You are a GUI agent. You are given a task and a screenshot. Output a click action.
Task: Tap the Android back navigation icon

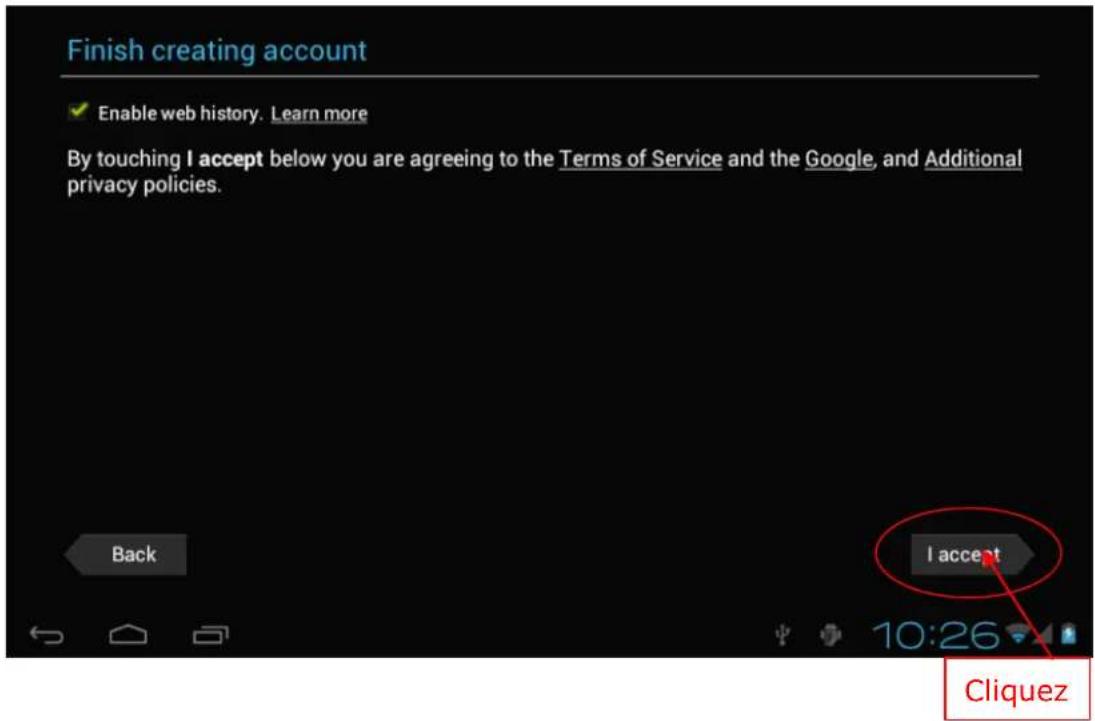(47, 634)
